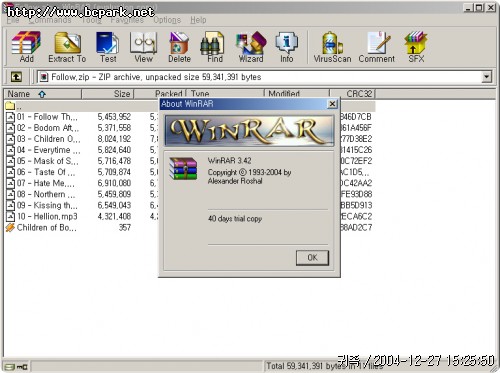Open the Commands menu
The image size is (500, 373).
50,20
